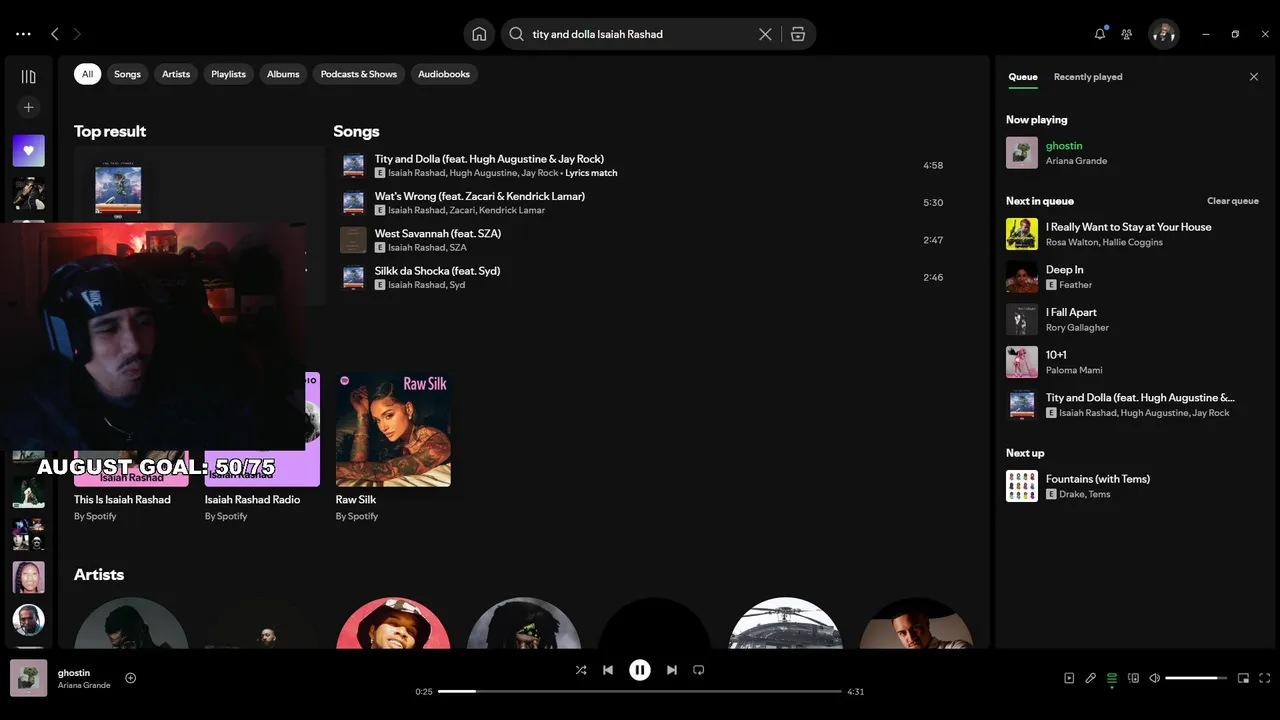Go forward with the right arrow
1280x720 pixels.
click(77, 34)
